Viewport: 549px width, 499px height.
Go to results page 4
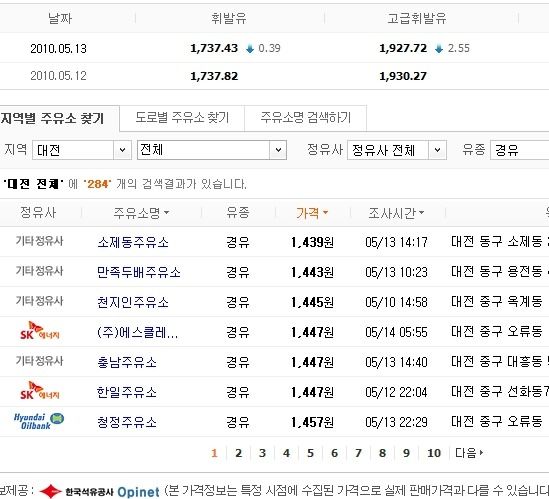pyautogui.click(x=286, y=453)
